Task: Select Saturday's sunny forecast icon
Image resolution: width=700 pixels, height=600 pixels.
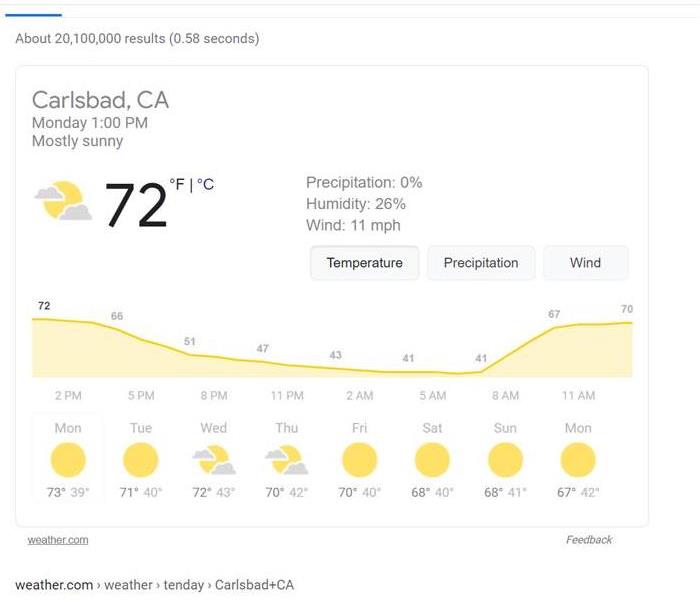Action: click(432, 460)
